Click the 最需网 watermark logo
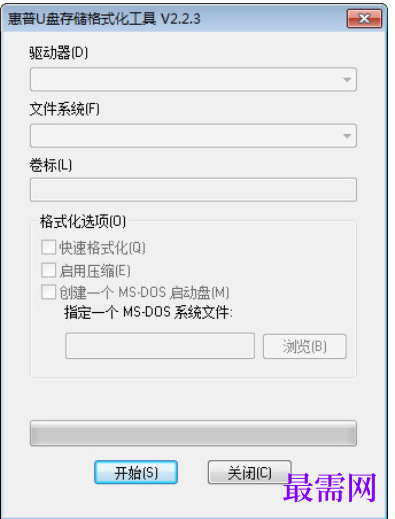Image resolution: width=395 pixels, height=519 pixels. tap(330, 487)
